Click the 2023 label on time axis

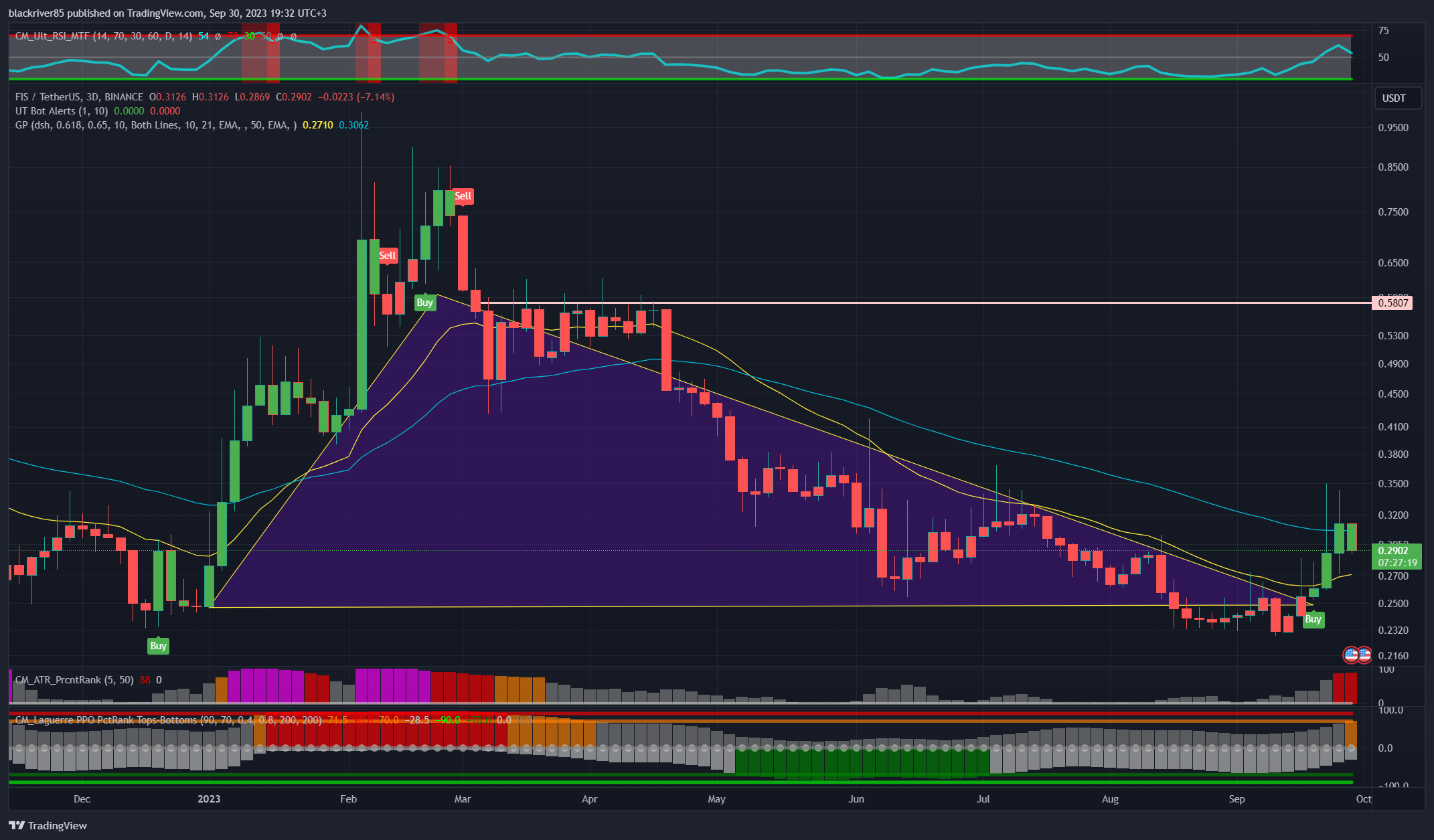pyautogui.click(x=209, y=799)
